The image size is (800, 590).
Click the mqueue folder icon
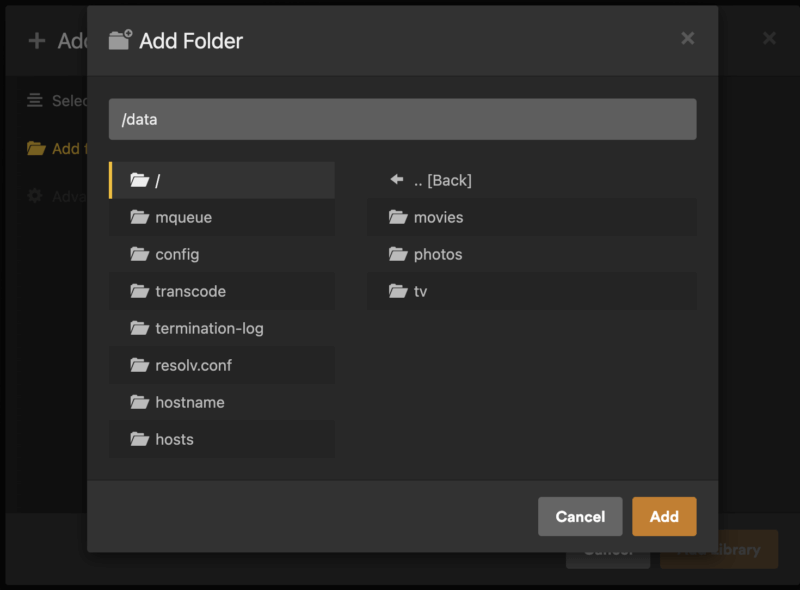(x=139, y=217)
